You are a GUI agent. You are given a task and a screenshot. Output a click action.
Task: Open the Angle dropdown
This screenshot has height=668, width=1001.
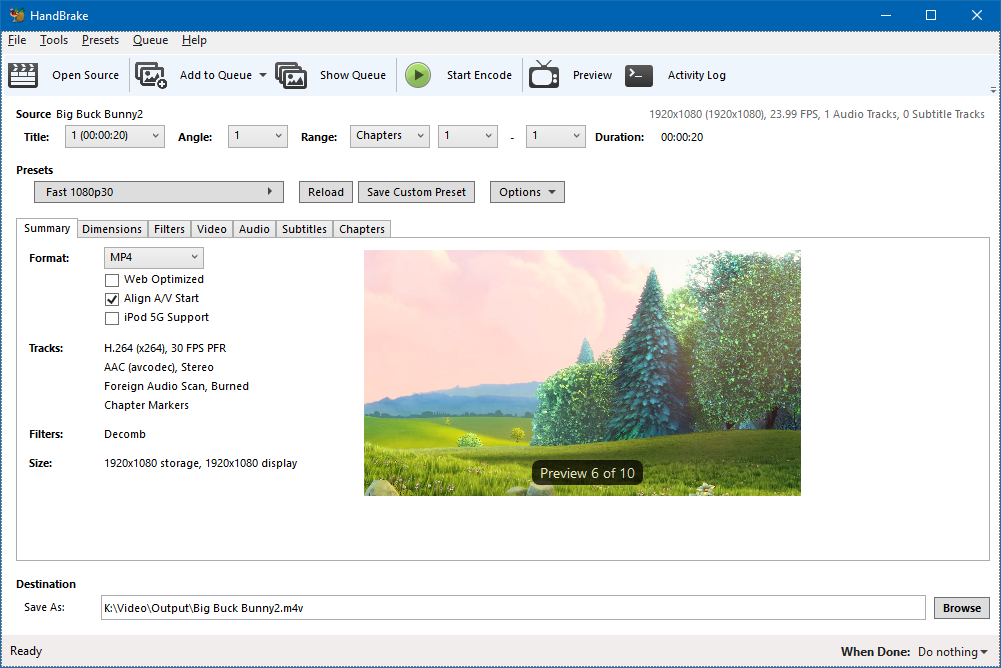(x=258, y=136)
